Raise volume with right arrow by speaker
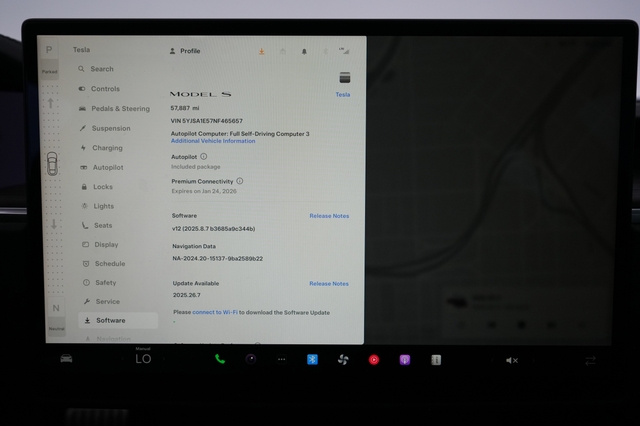The image size is (640, 426). click(x=533, y=360)
